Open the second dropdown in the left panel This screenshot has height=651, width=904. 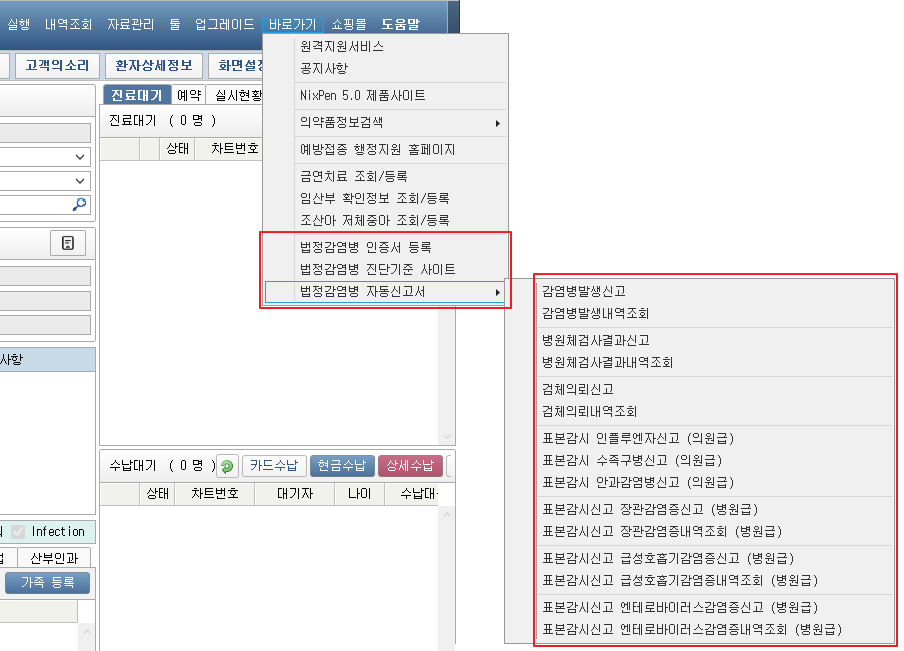click(x=80, y=181)
